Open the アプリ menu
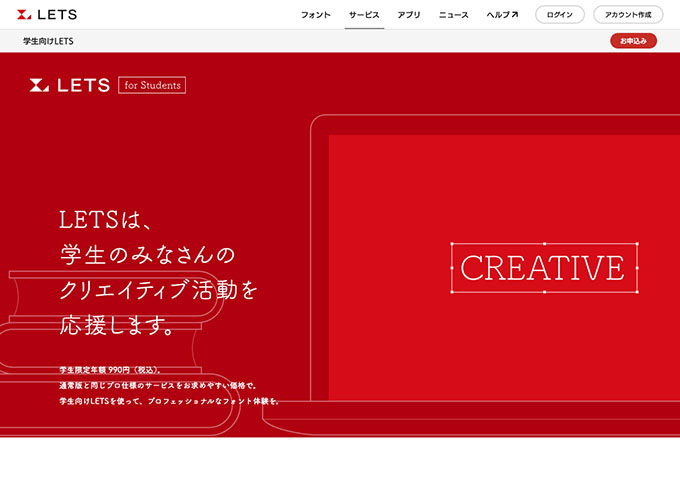This screenshot has width=680, height=480. point(409,15)
